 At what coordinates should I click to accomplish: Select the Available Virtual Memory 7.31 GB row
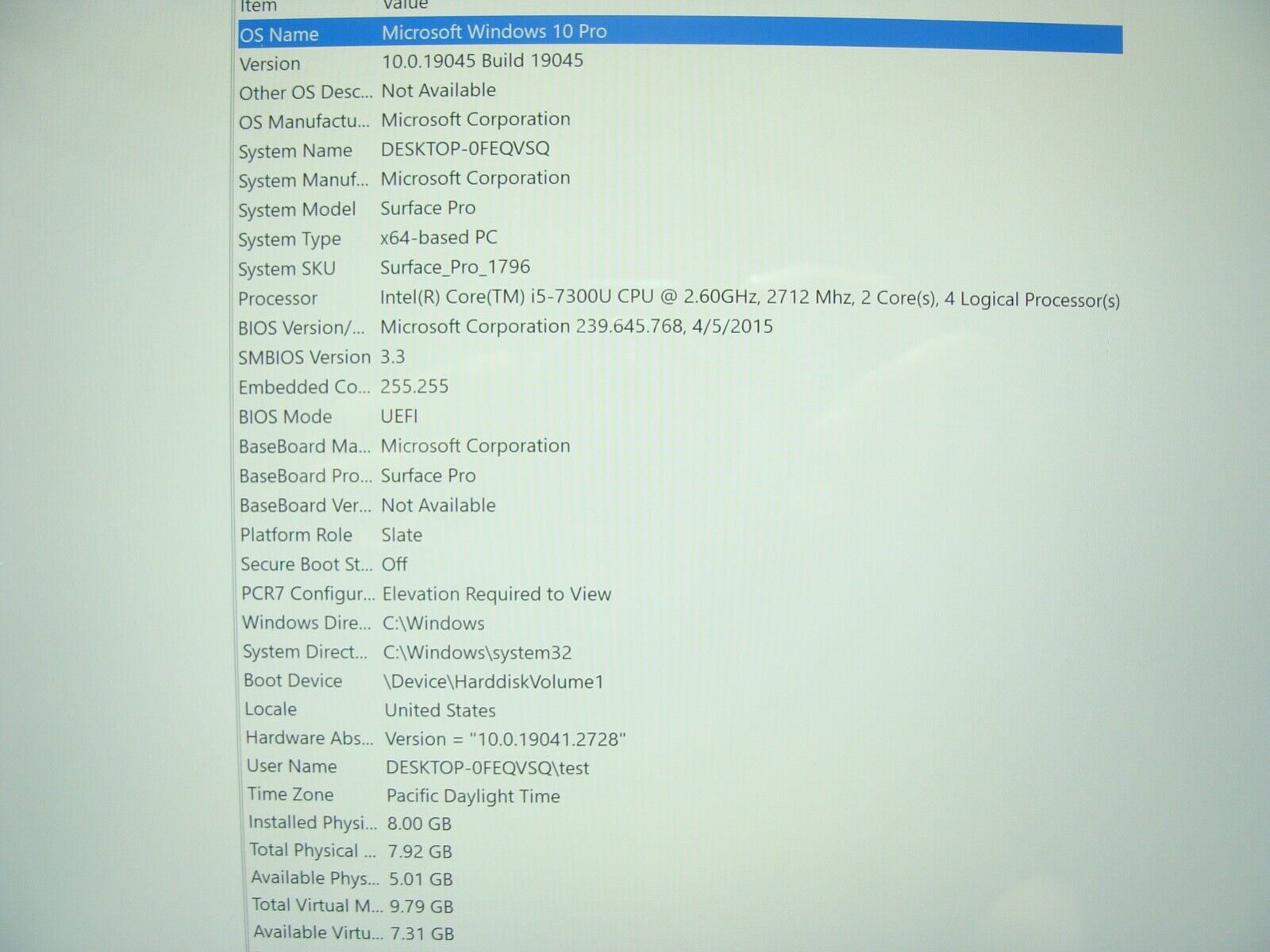tap(680, 934)
